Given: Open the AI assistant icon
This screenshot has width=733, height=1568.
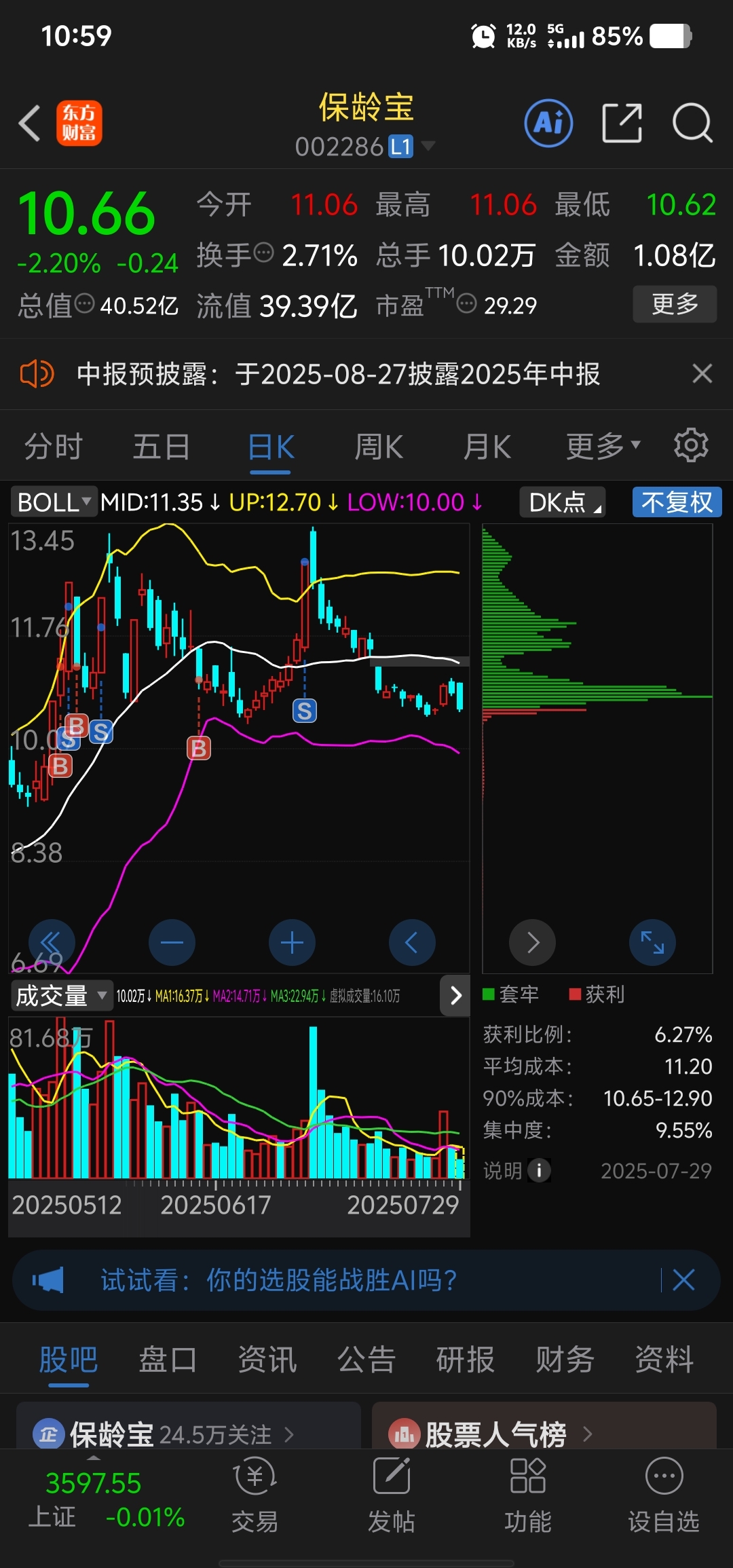Looking at the screenshot, I should click(x=548, y=123).
